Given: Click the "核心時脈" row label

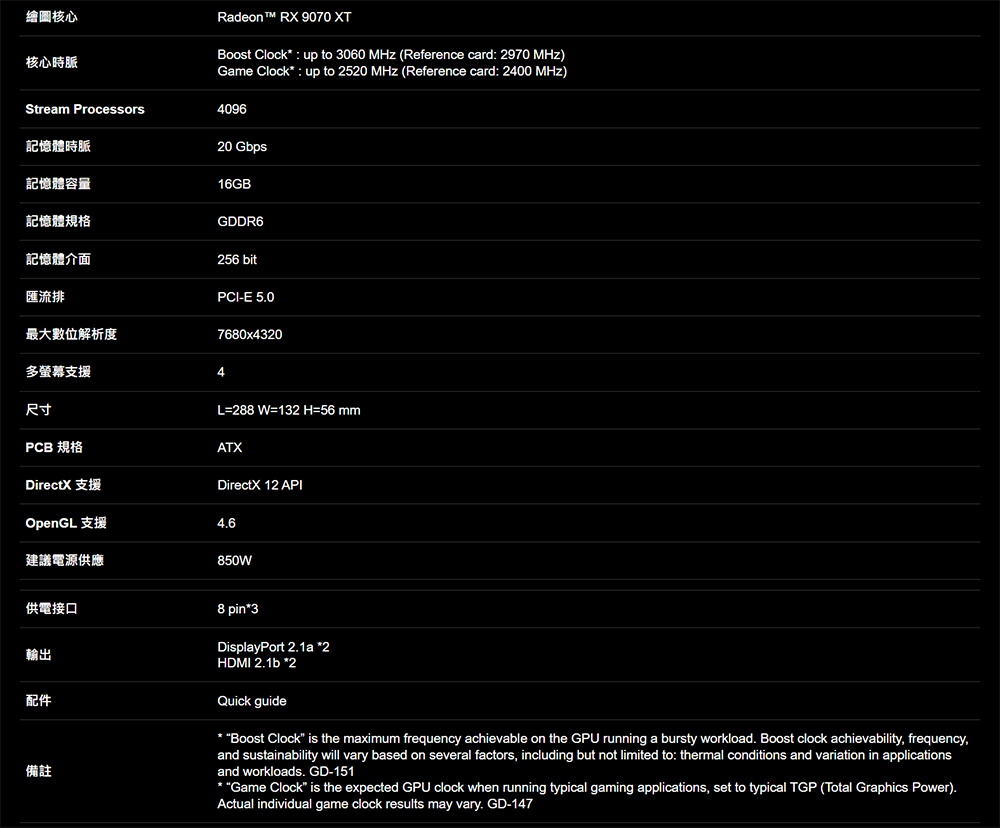Looking at the screenshot, I should pos(52,63).
